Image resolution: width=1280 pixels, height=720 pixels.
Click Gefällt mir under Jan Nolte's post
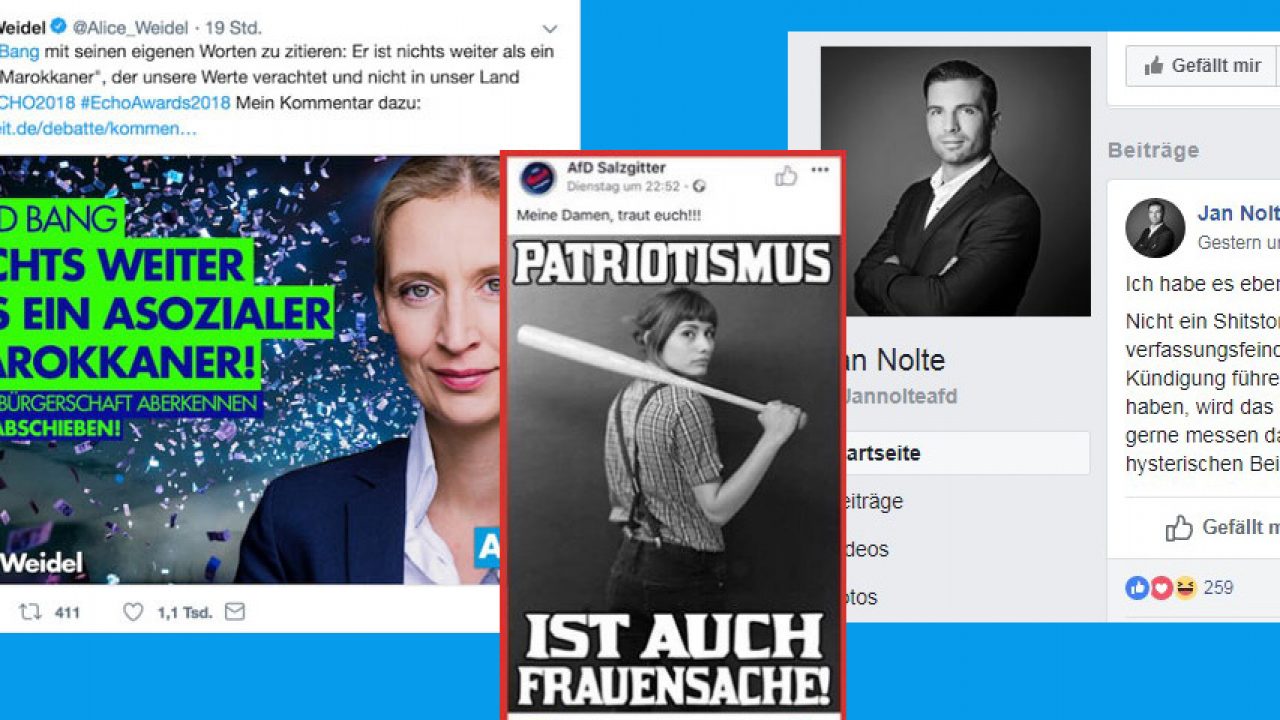[x=1222, y=527]
